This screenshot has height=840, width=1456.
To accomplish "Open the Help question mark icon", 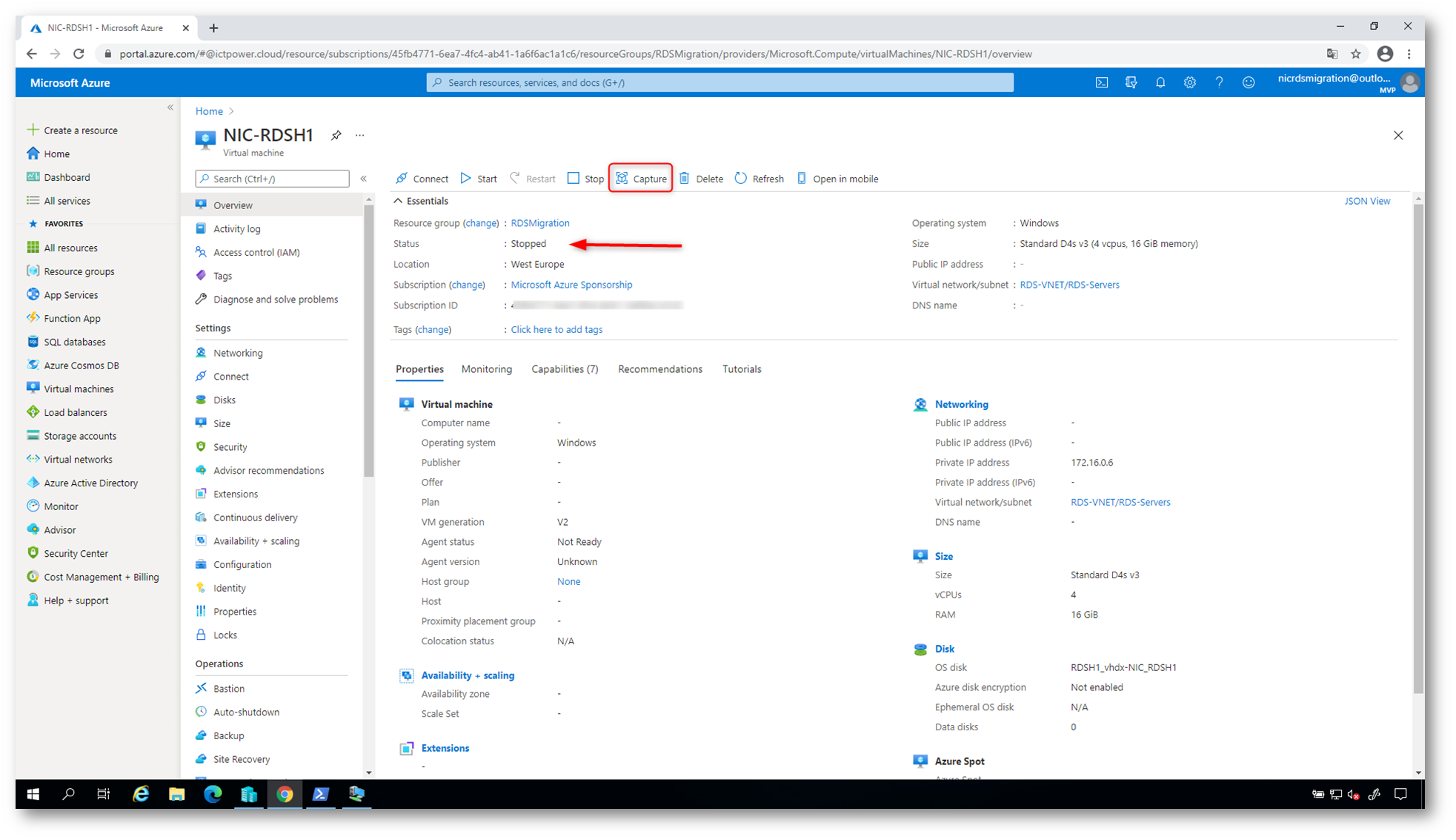I will pos(1219,82).
